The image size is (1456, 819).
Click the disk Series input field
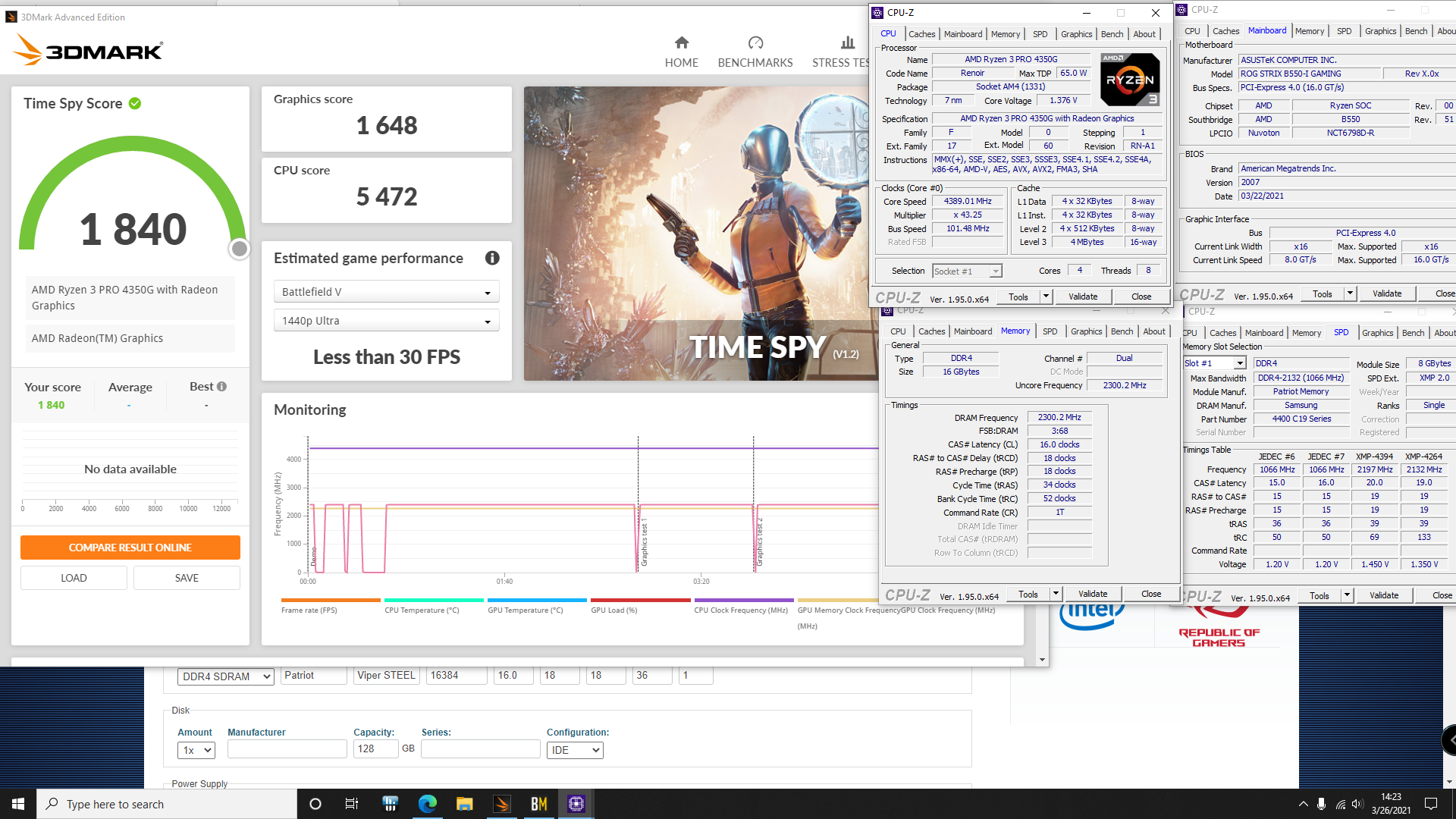click(481, 749)
